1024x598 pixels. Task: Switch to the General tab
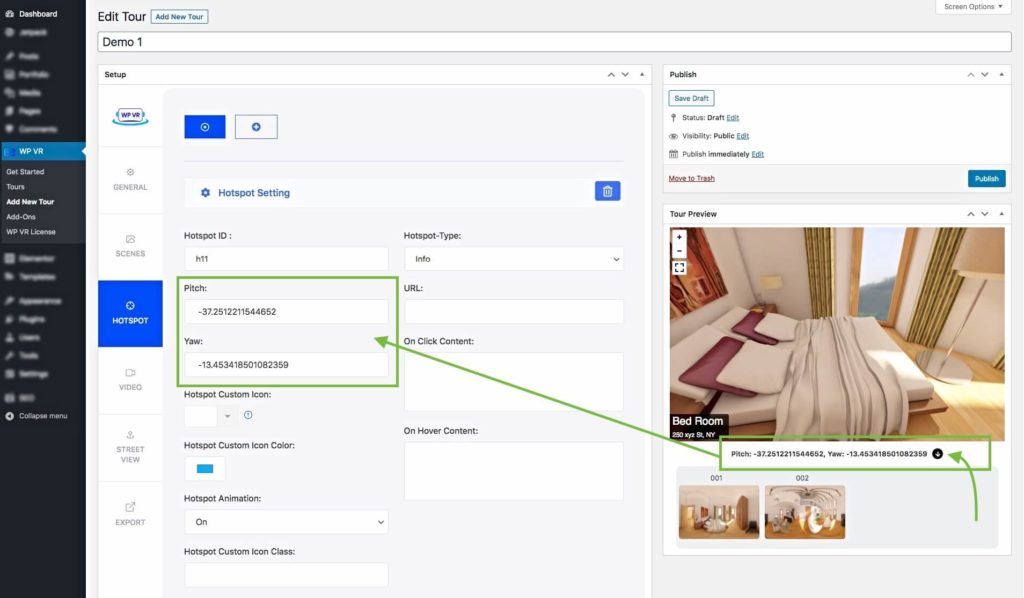point(130,180)
